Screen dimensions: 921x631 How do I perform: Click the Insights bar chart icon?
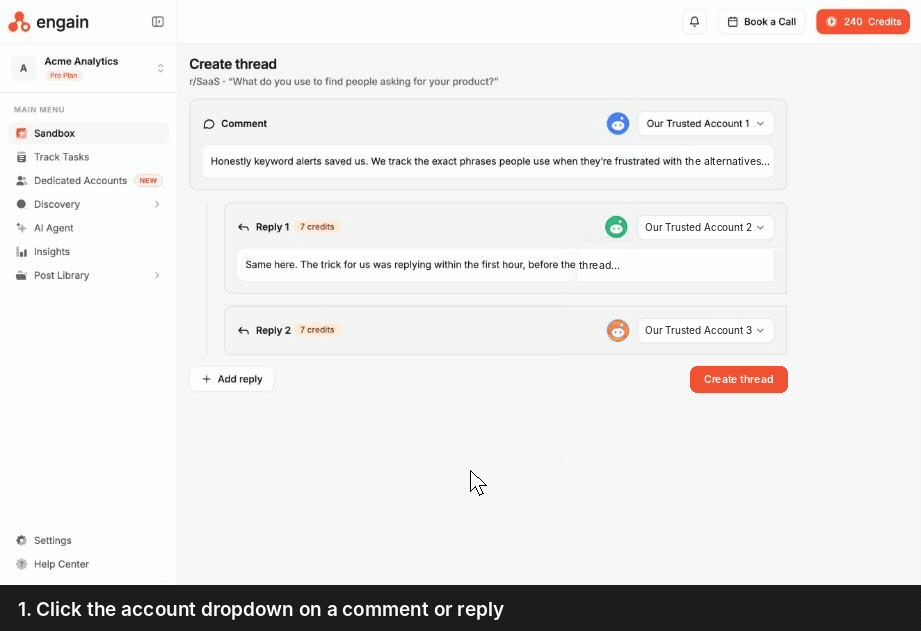pos(21,251)
